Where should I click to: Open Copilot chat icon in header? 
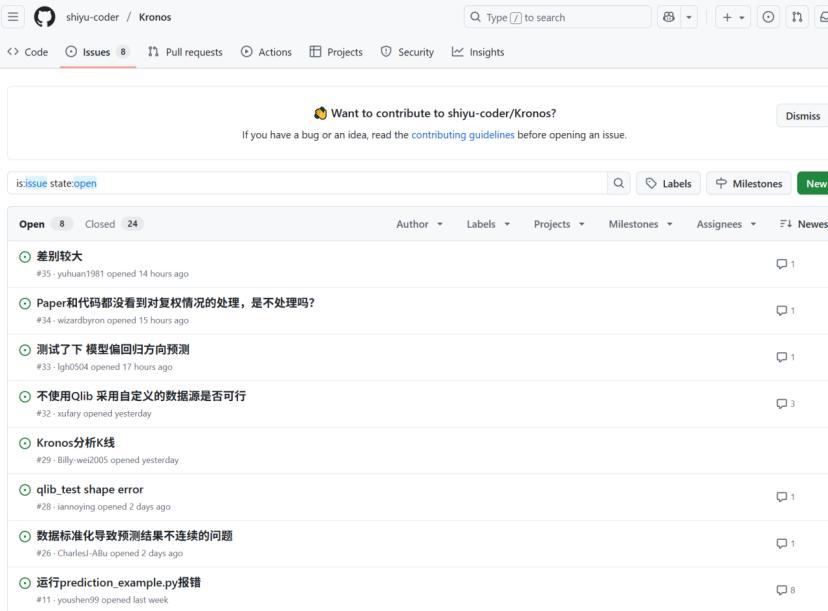(669, 17)
